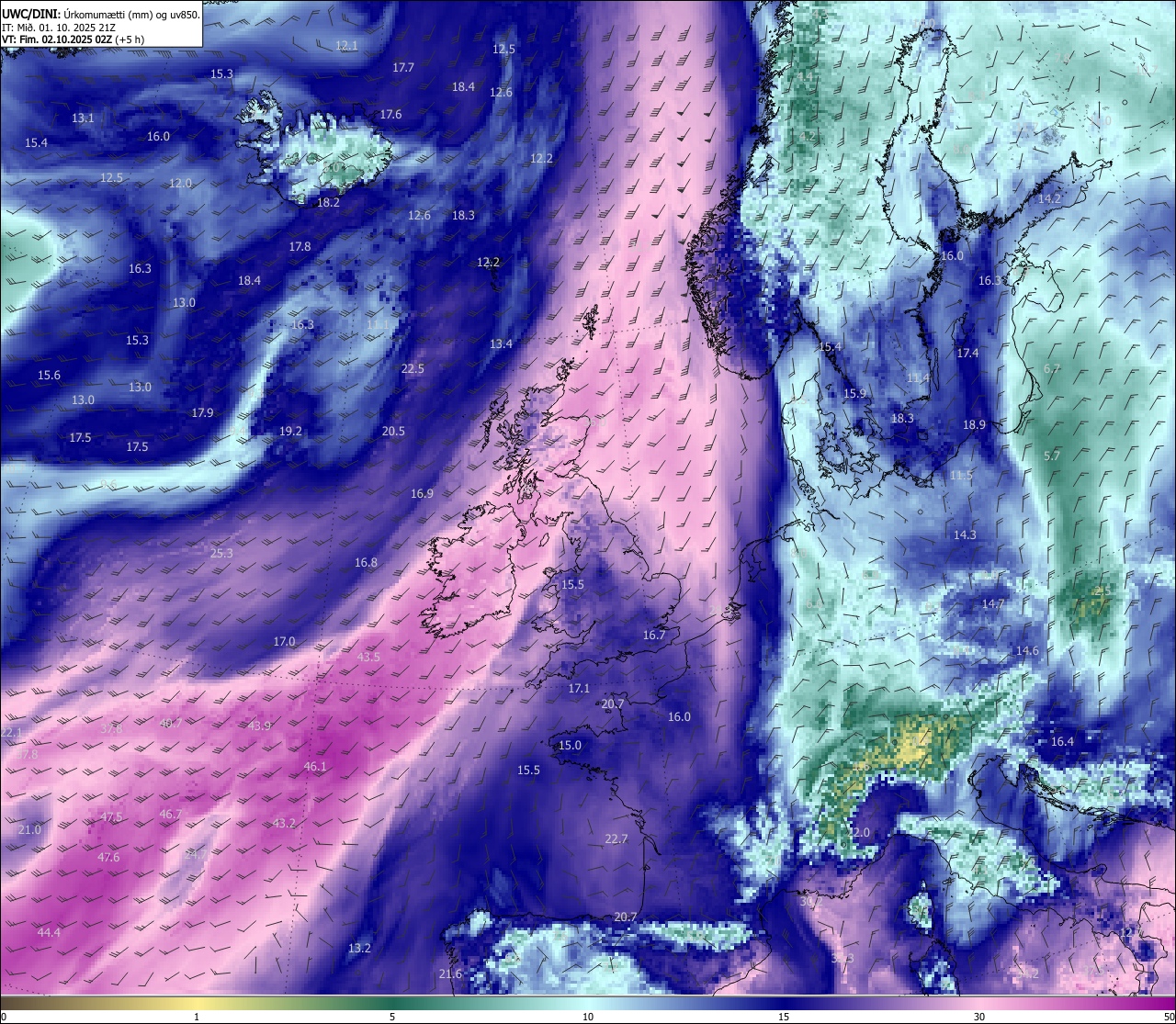Click the 46.7 value
This screenshot has width=1176, height=1024.
click(x=170, y=815)
